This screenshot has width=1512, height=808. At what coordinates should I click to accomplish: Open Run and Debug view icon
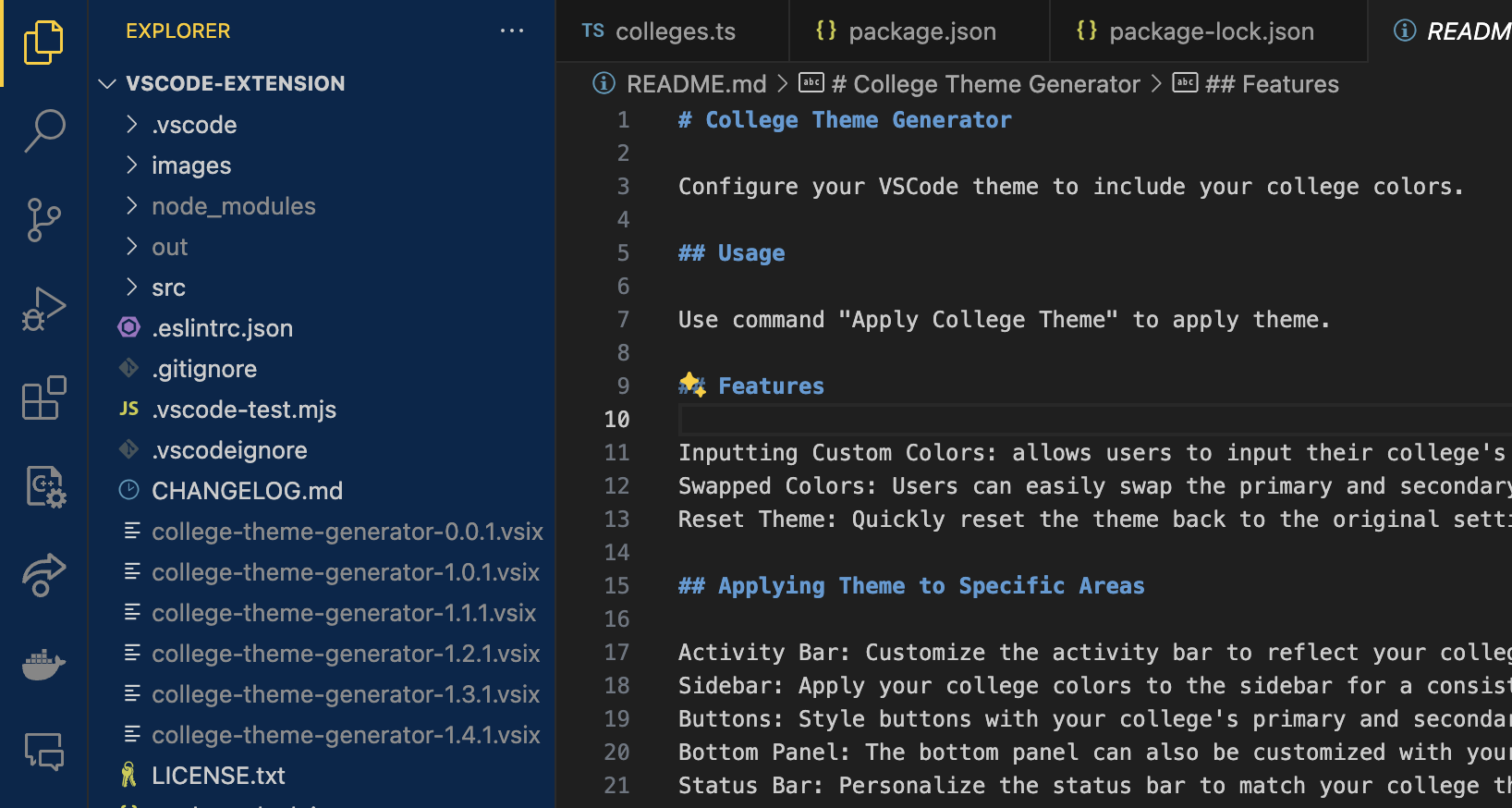coord(43,309)
